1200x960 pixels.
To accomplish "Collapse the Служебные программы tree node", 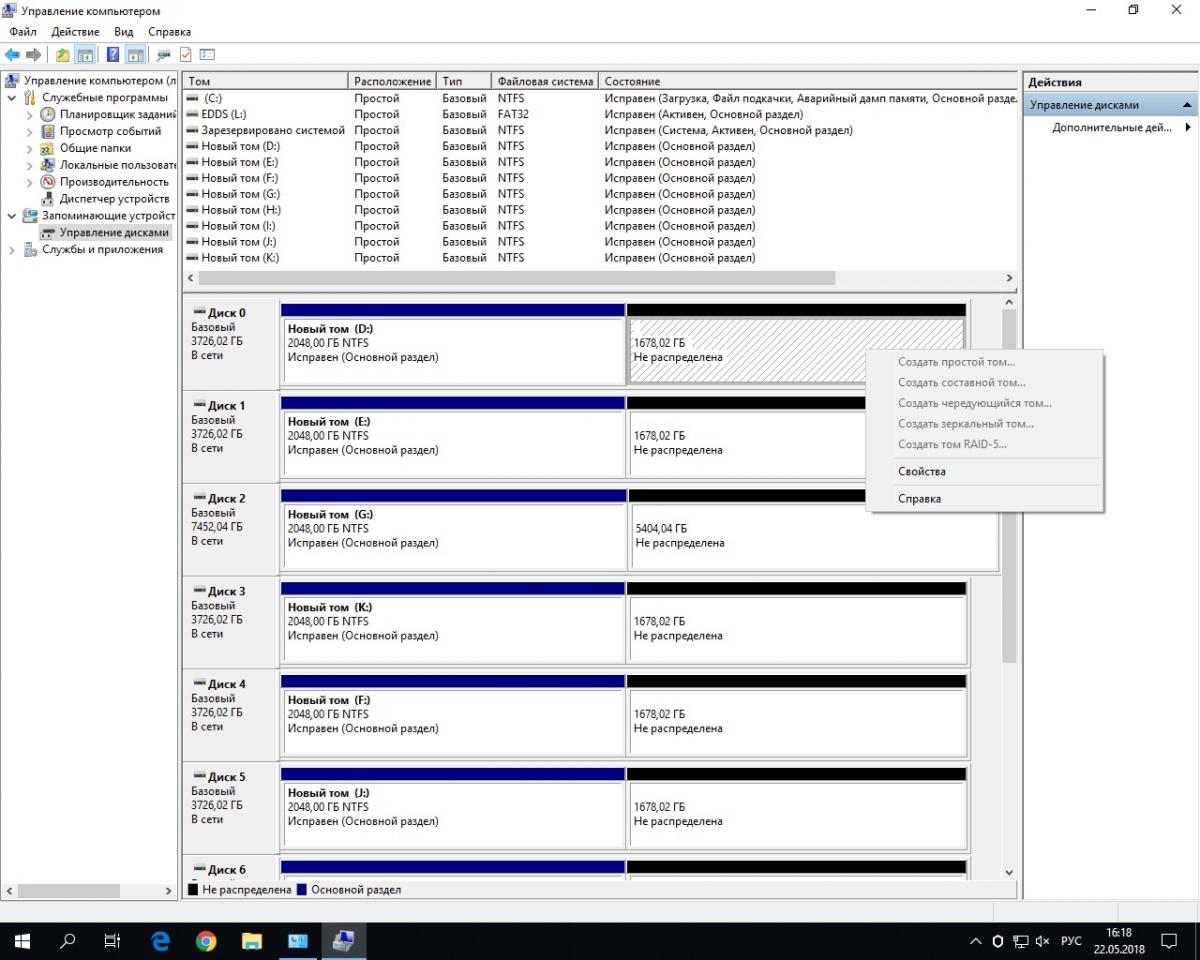I will (12, 98).
